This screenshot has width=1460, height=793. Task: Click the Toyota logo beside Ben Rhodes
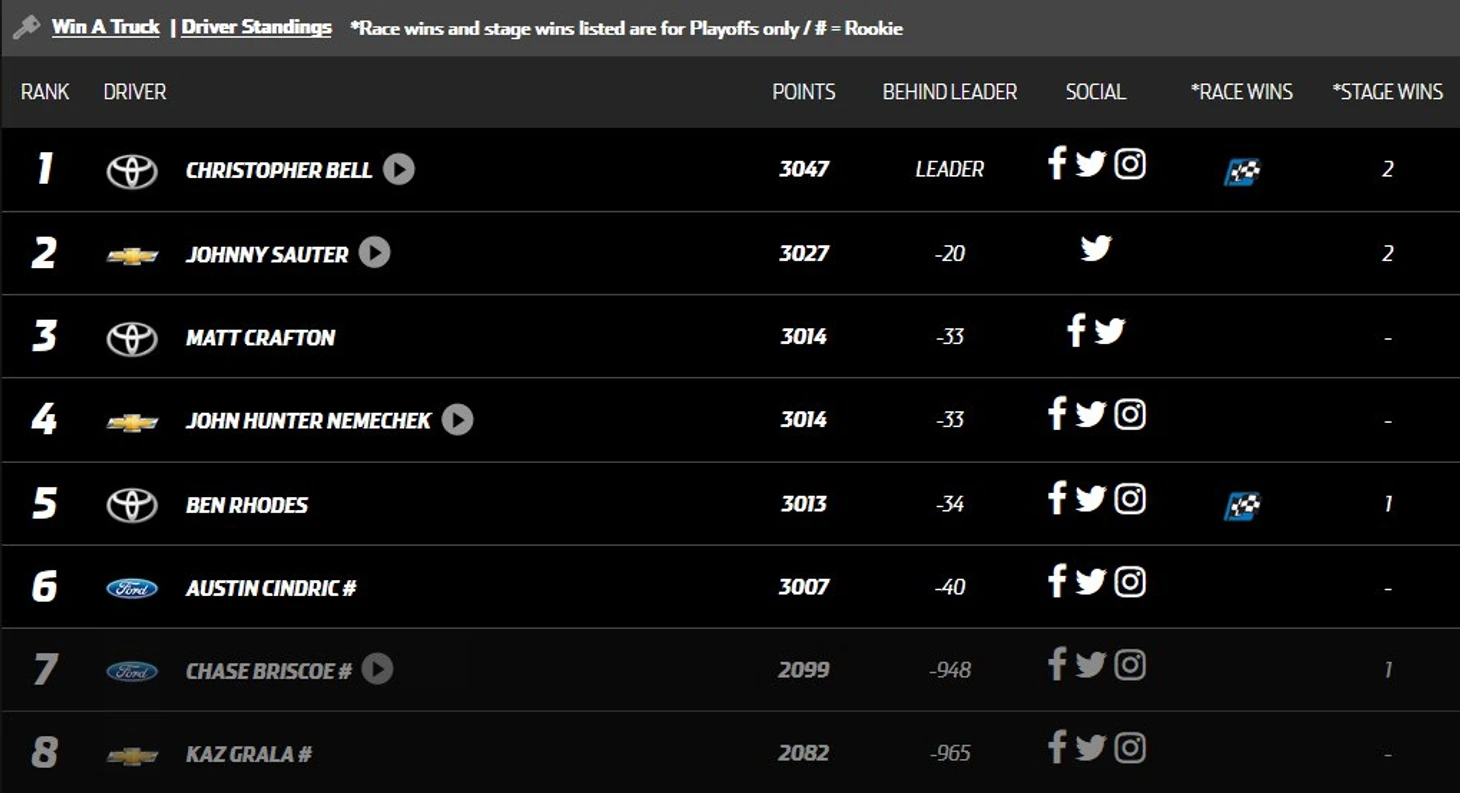pos(132,505)
